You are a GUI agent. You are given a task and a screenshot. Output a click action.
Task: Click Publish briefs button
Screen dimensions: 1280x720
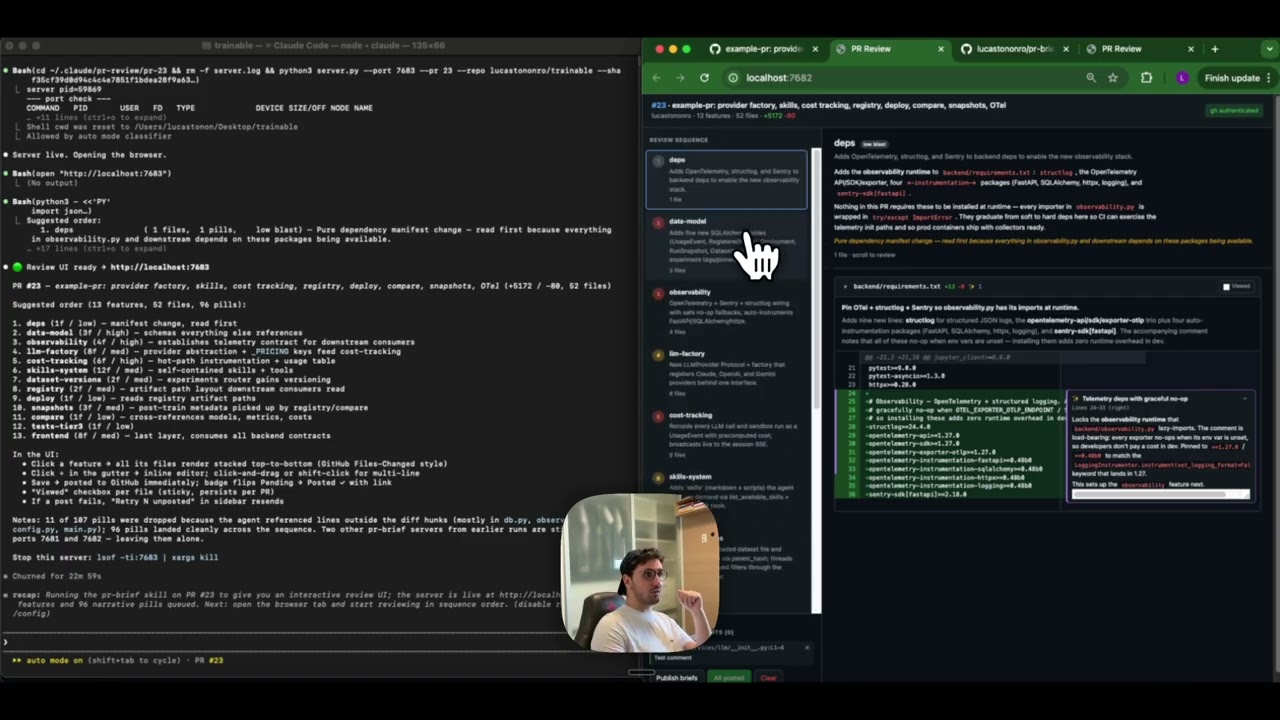[x=676, y=678]
